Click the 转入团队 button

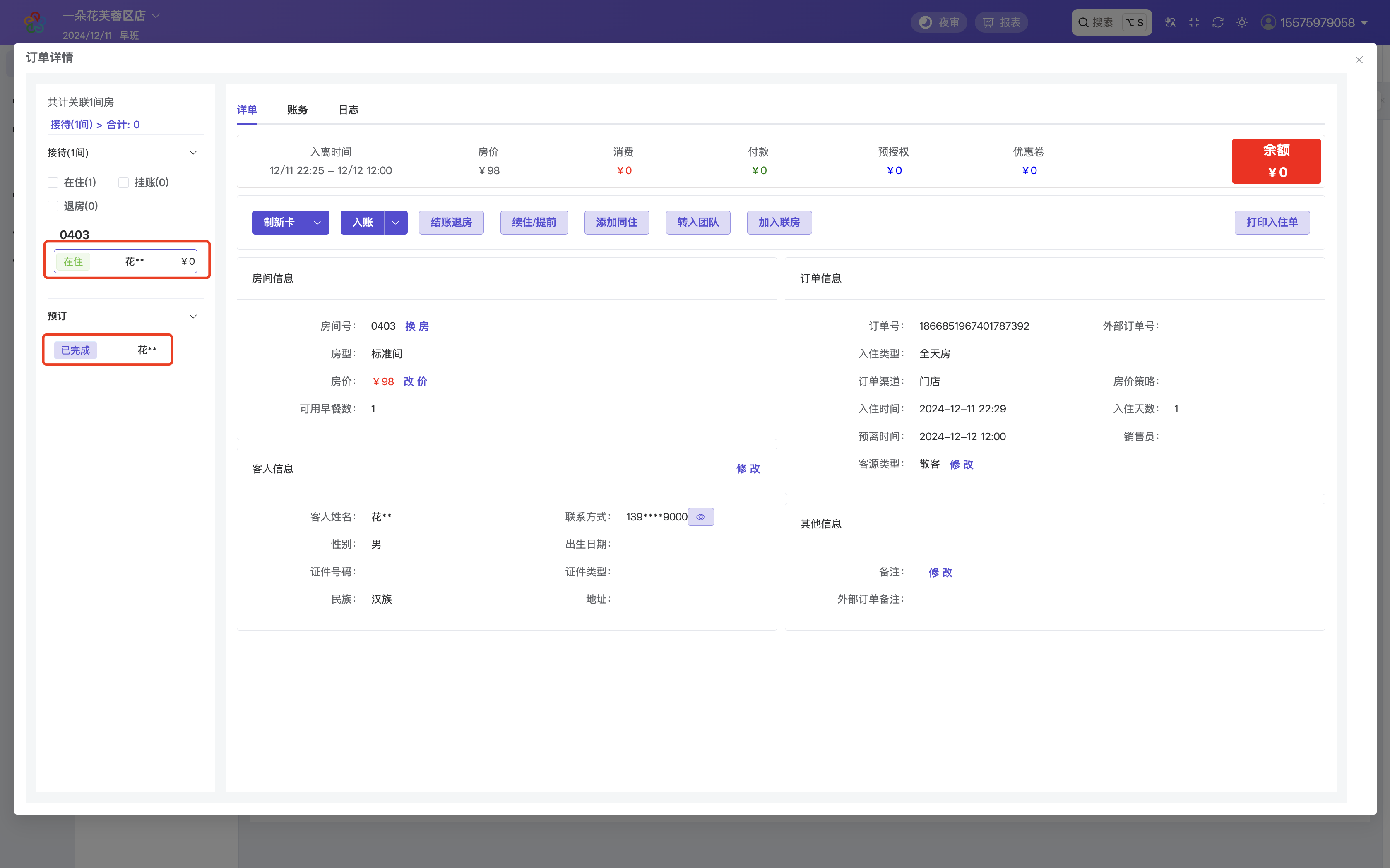(698, 222)
